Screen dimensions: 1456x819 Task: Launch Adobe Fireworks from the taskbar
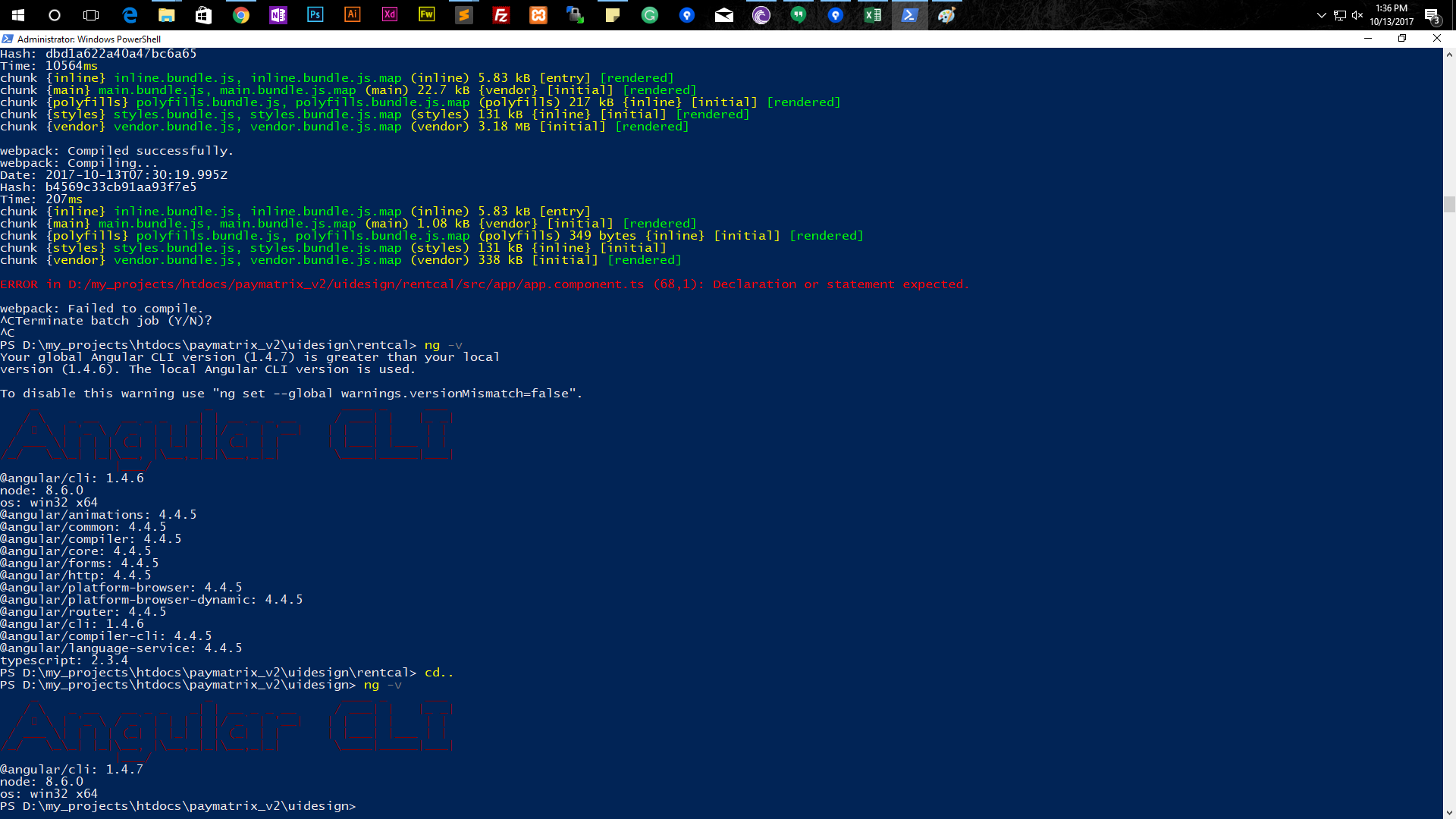[x=427, y=15]
